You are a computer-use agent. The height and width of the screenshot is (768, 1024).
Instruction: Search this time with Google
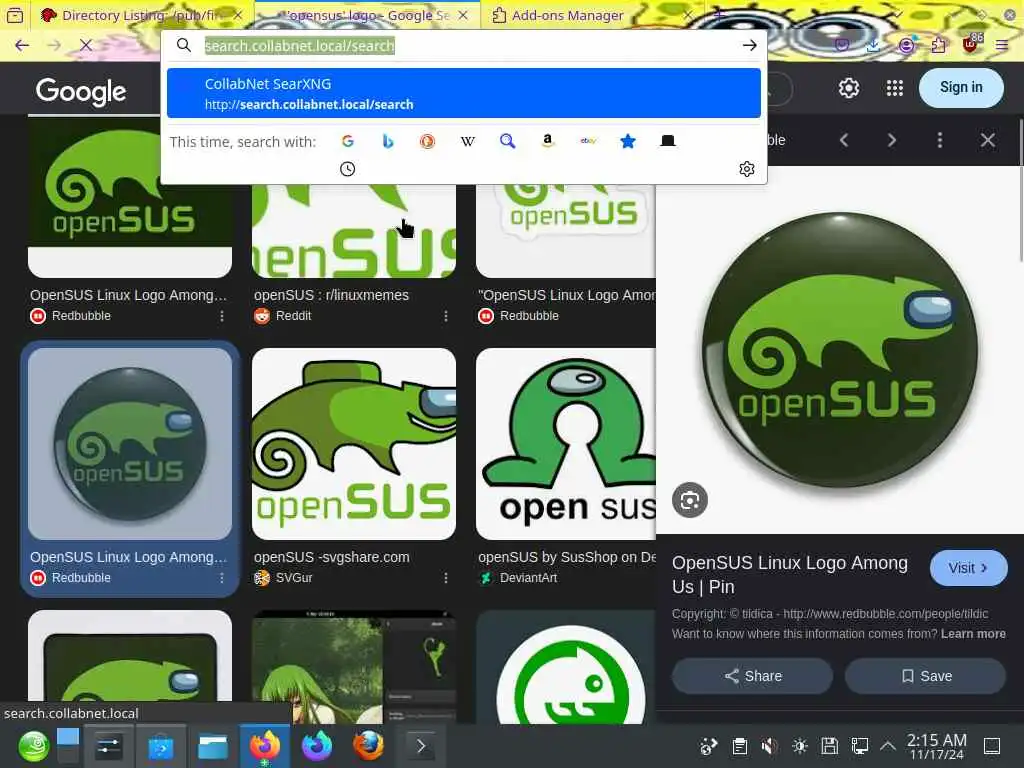[347, 141]
